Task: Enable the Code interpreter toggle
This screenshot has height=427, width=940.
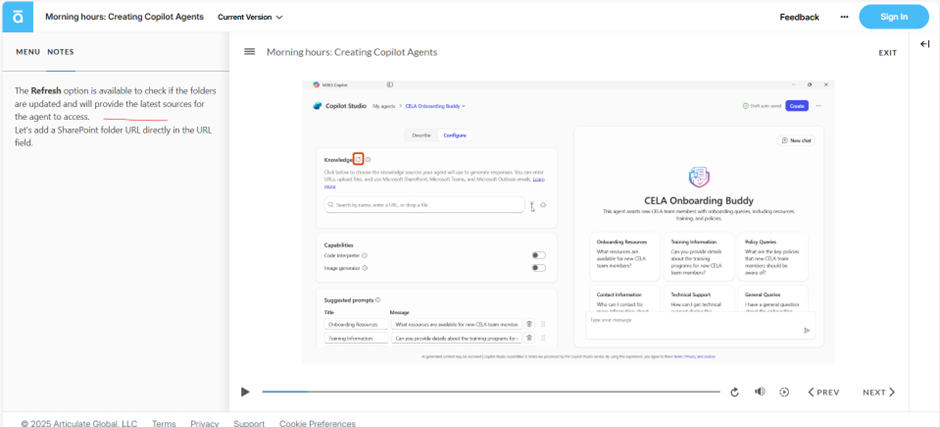Action: click(x=539, y=255)
